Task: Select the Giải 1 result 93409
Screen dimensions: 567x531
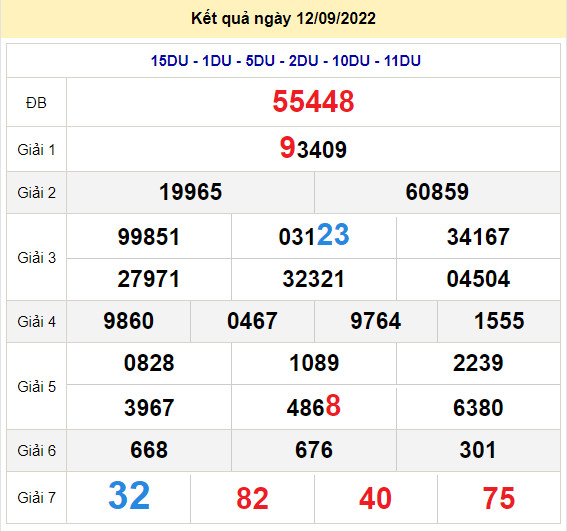Action: click(x=313, y=148)
